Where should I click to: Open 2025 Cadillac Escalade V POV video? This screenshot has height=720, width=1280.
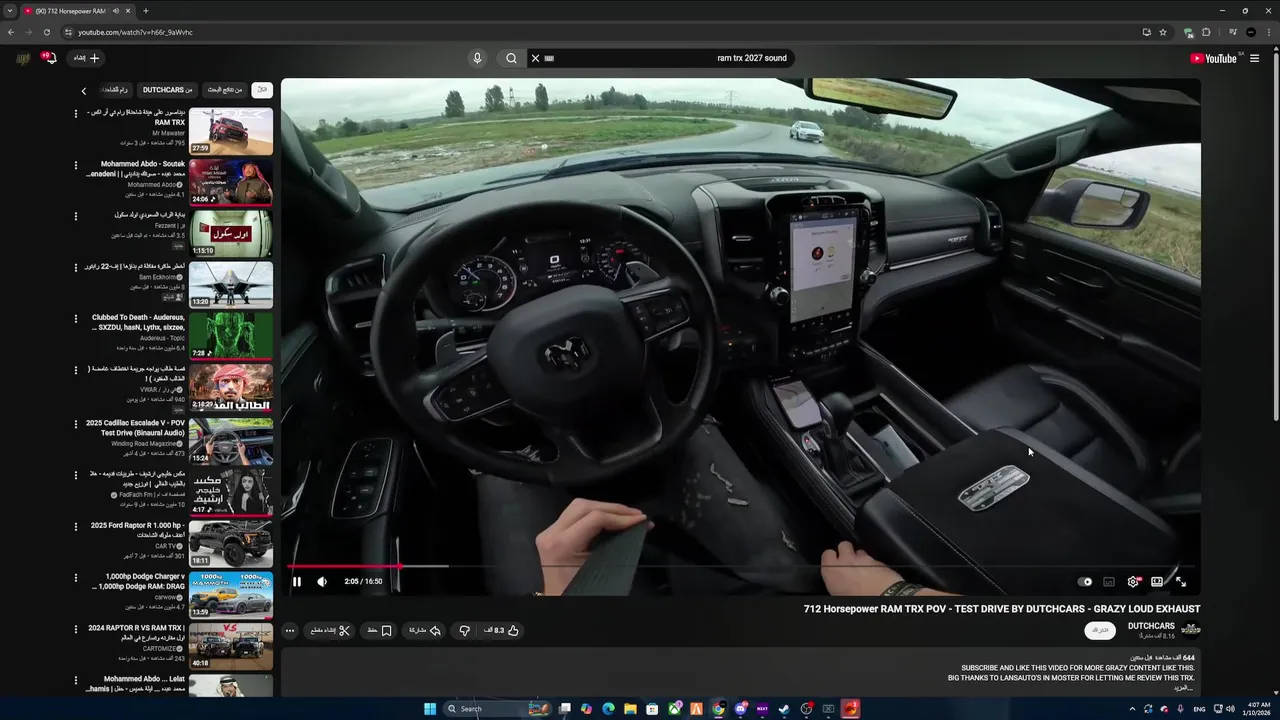pyautogui.click(x=231, y=441)
